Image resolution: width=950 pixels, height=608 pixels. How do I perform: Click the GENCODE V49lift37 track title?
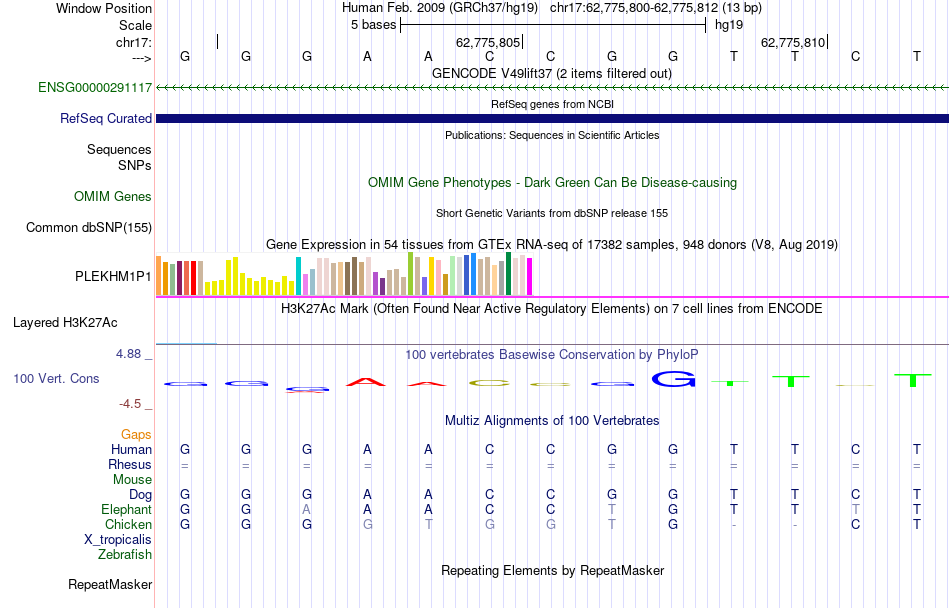tap(552, 73)
